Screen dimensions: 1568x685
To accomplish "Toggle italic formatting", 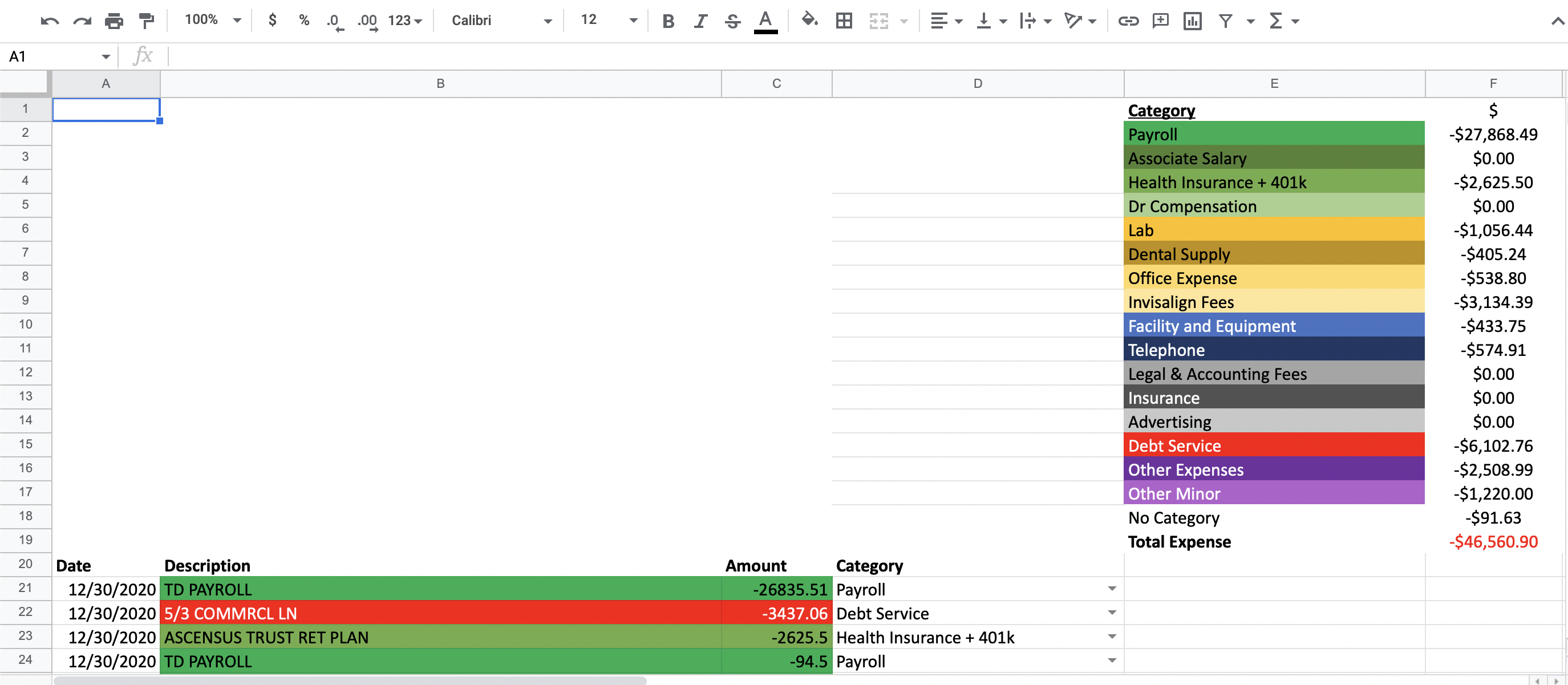I will pos(700,21).
